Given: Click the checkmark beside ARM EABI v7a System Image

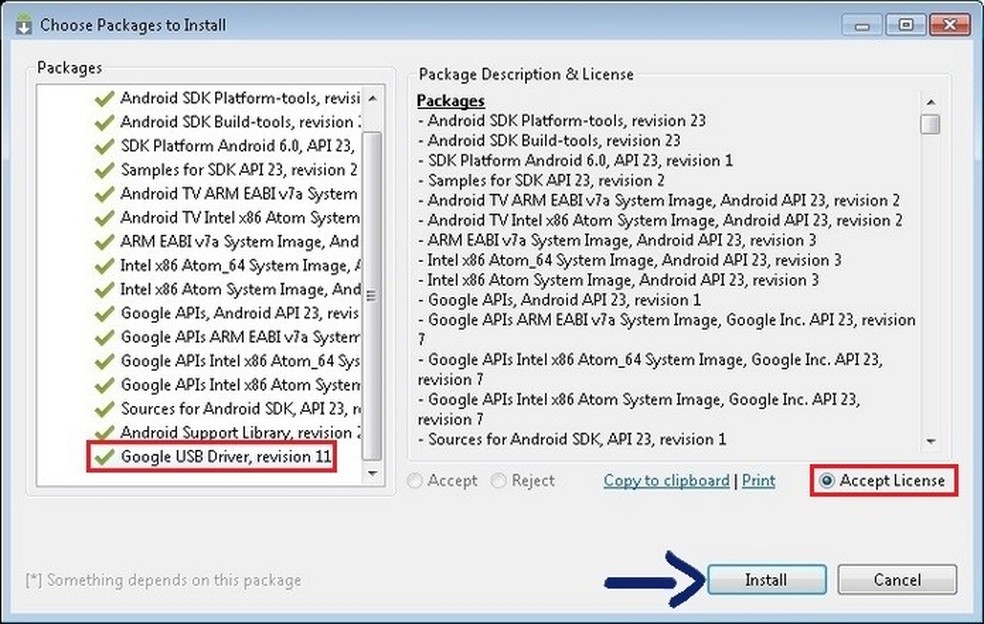Looking at the screenshot, I should (x=104, y=242).
